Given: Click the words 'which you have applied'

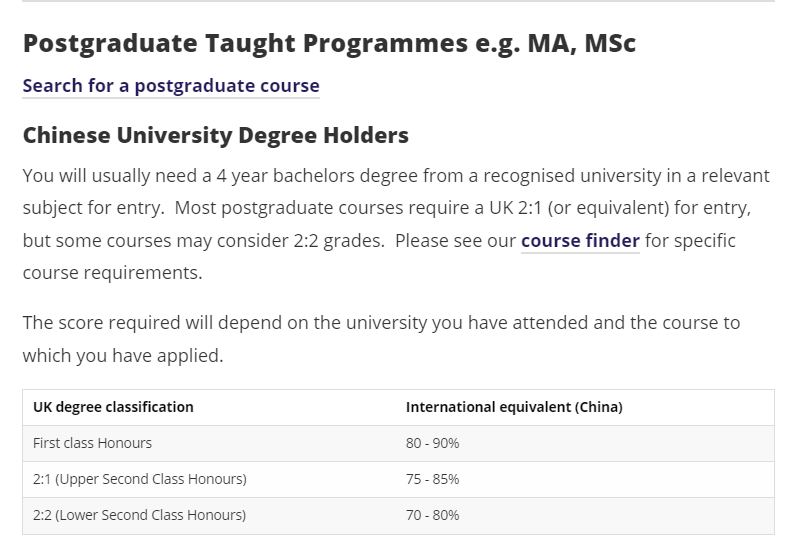Looking at the screenshot, I should (x=121, y=355).
